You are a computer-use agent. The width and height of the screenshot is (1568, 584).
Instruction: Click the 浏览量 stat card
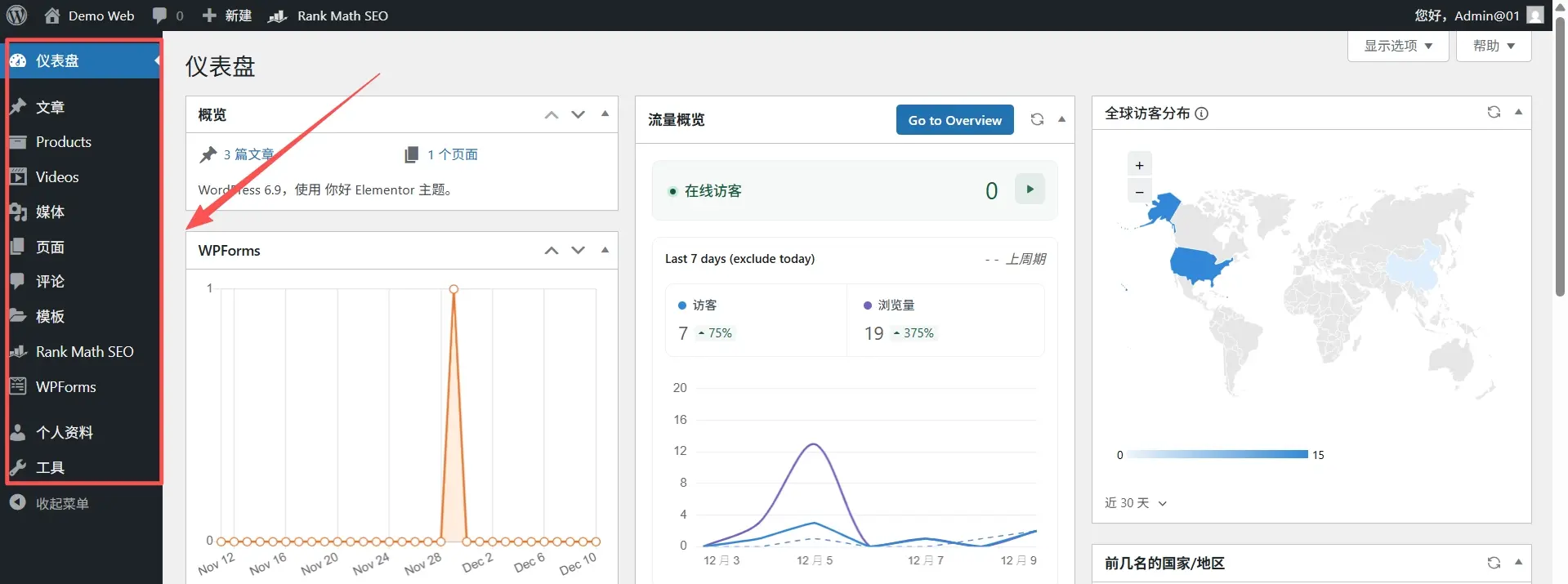(945, 319)
